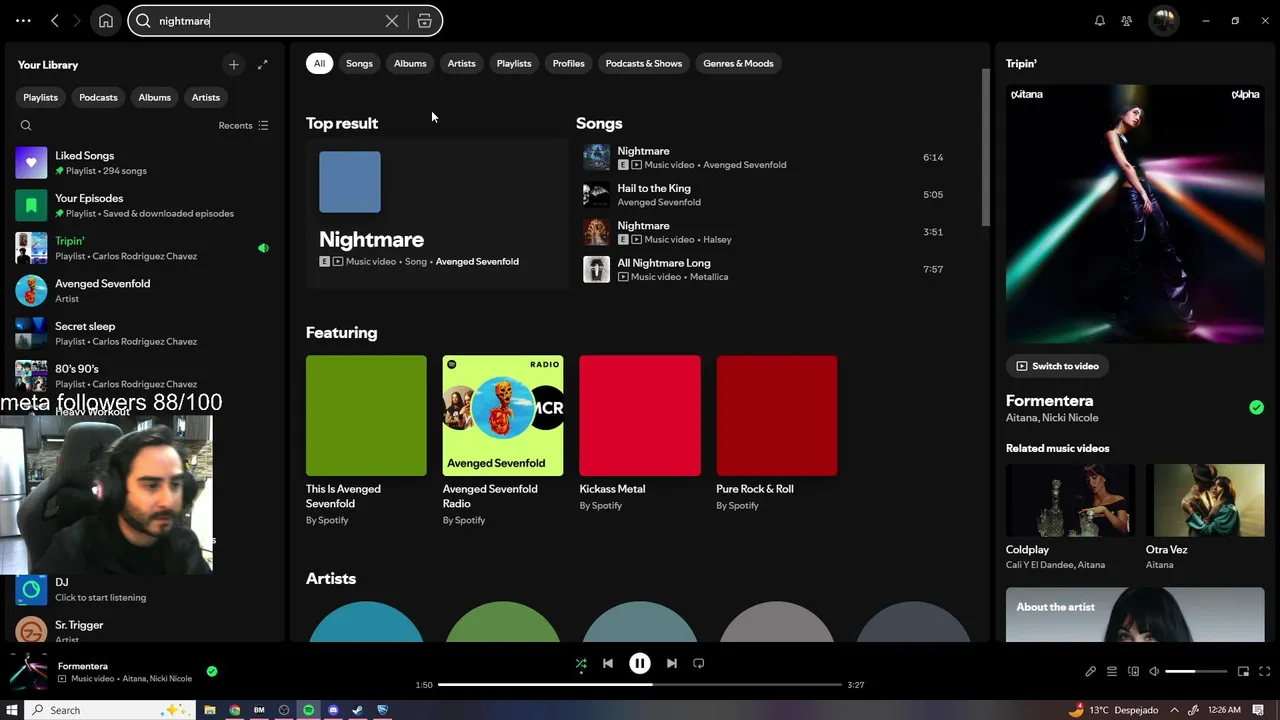
Task: Open the Tripin' playlist in library
Action: [x=143, y=248]
